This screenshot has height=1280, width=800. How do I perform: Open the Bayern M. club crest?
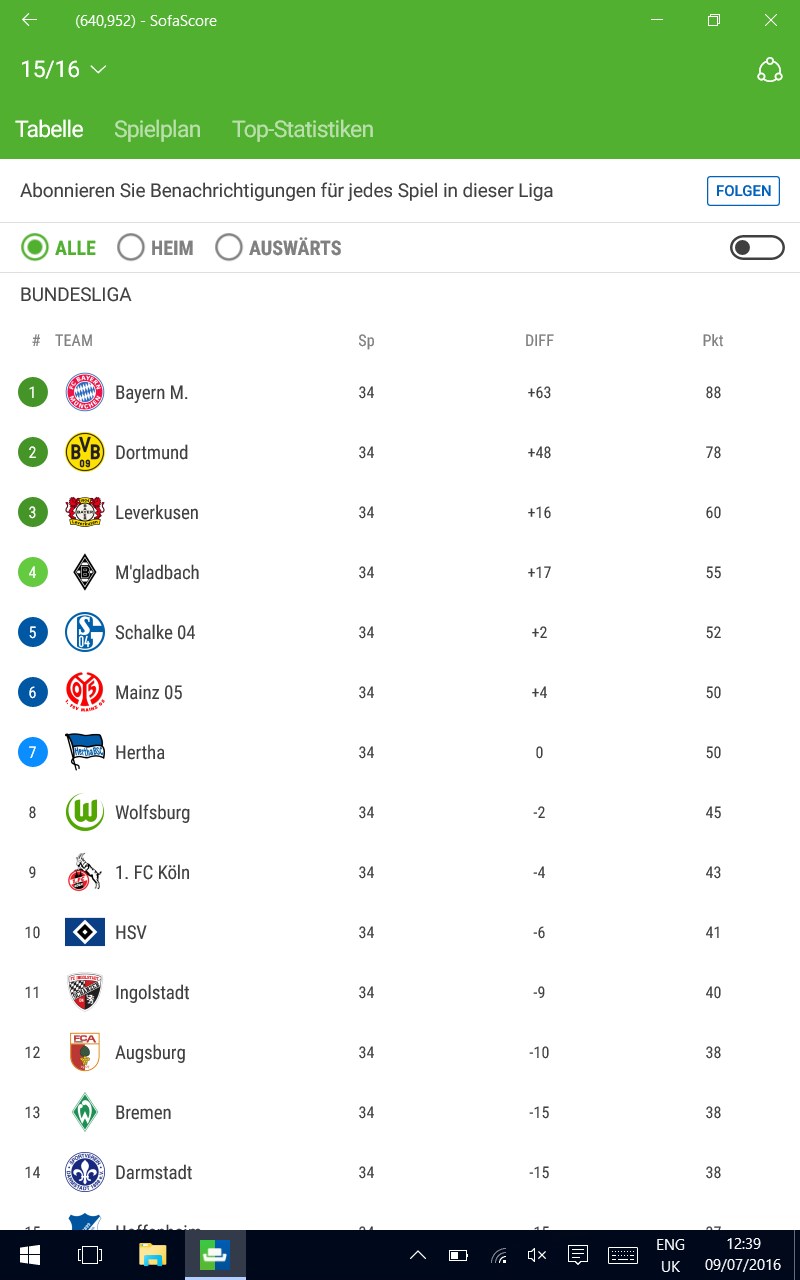pyautogui.click(x=85, y=393)
